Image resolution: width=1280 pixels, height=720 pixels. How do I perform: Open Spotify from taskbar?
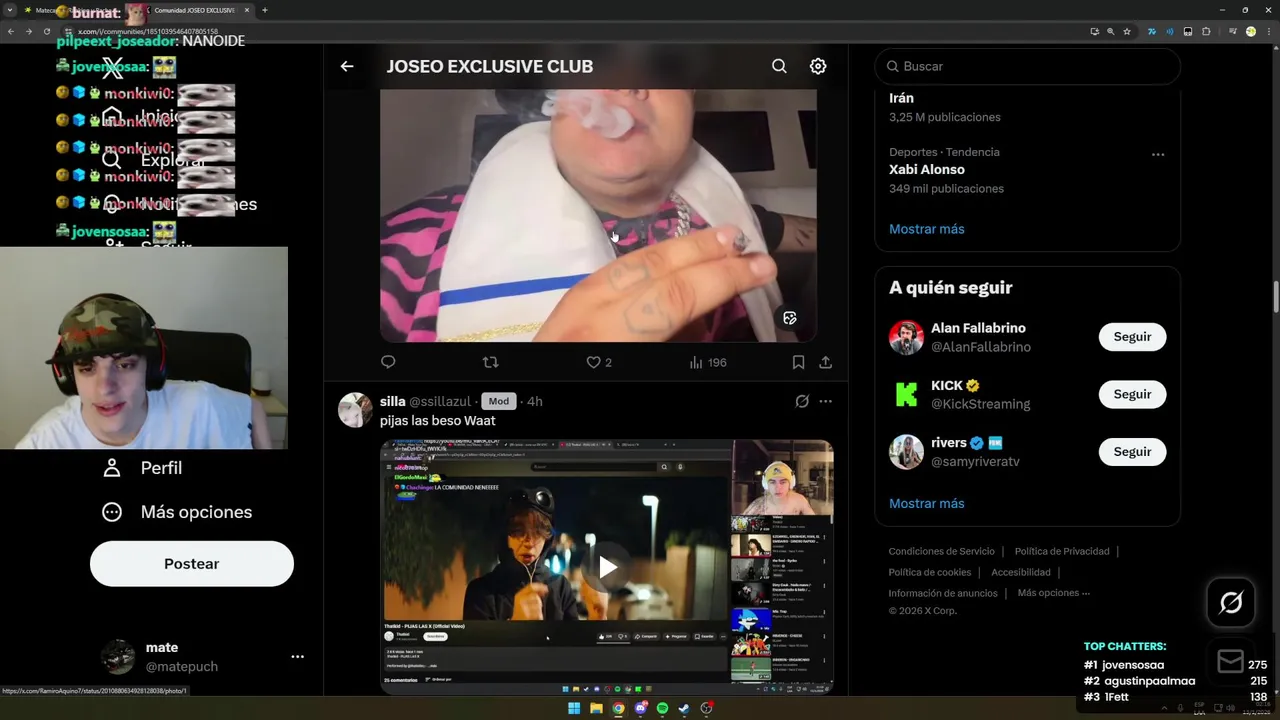662,709
